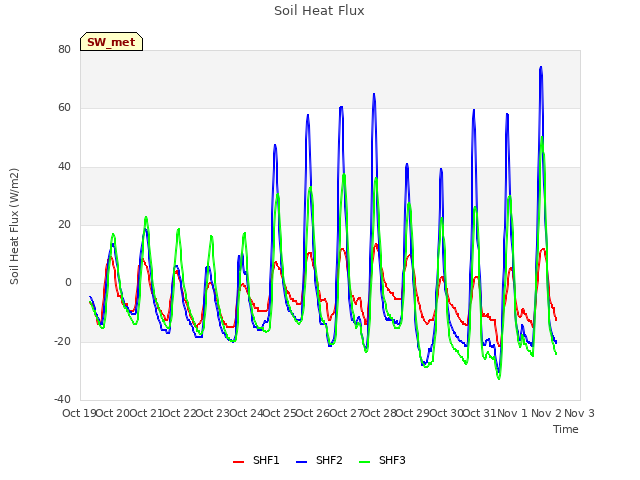Screen dimensions: 640x480
Task: Click the Oct 28 x-axis label
Action: [380, 413]
